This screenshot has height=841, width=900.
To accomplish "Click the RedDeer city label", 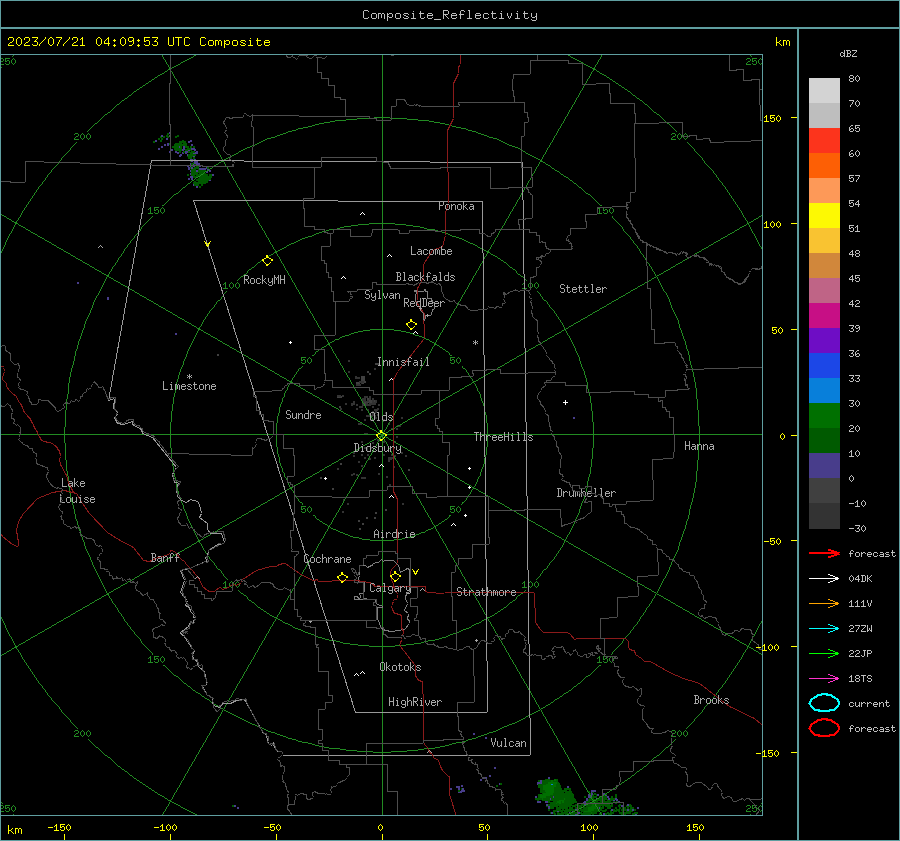I will click(x=424, y=303).
